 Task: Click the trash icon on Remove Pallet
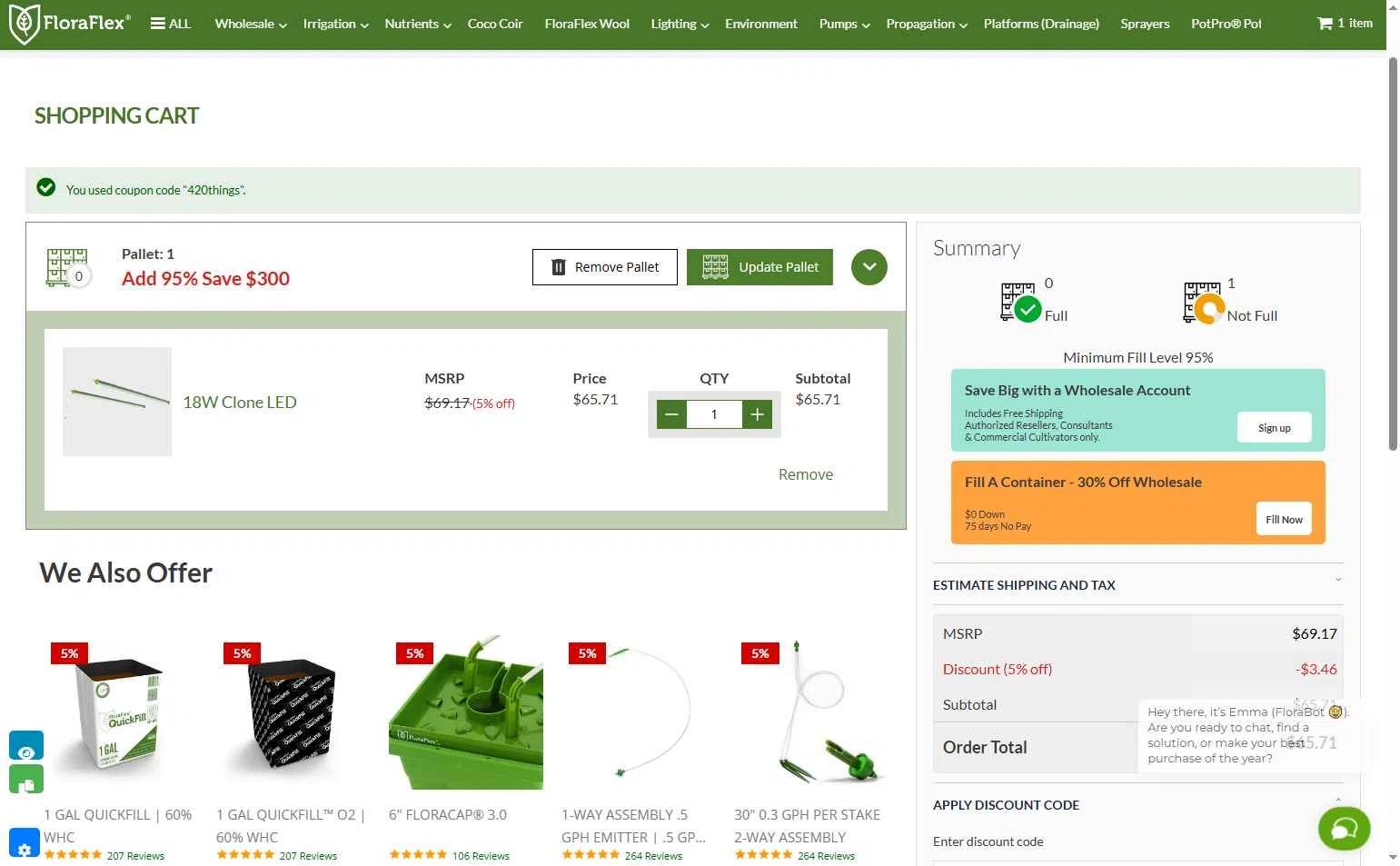559,267
